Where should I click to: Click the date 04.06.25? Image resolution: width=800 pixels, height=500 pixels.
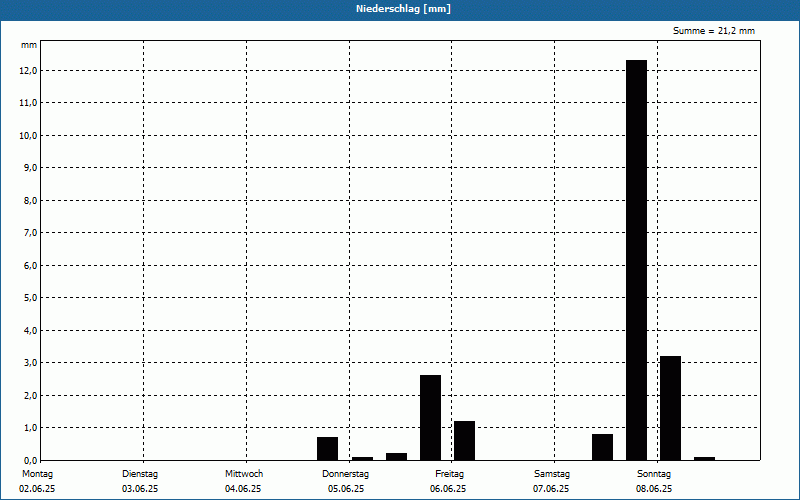pos(243,489)
